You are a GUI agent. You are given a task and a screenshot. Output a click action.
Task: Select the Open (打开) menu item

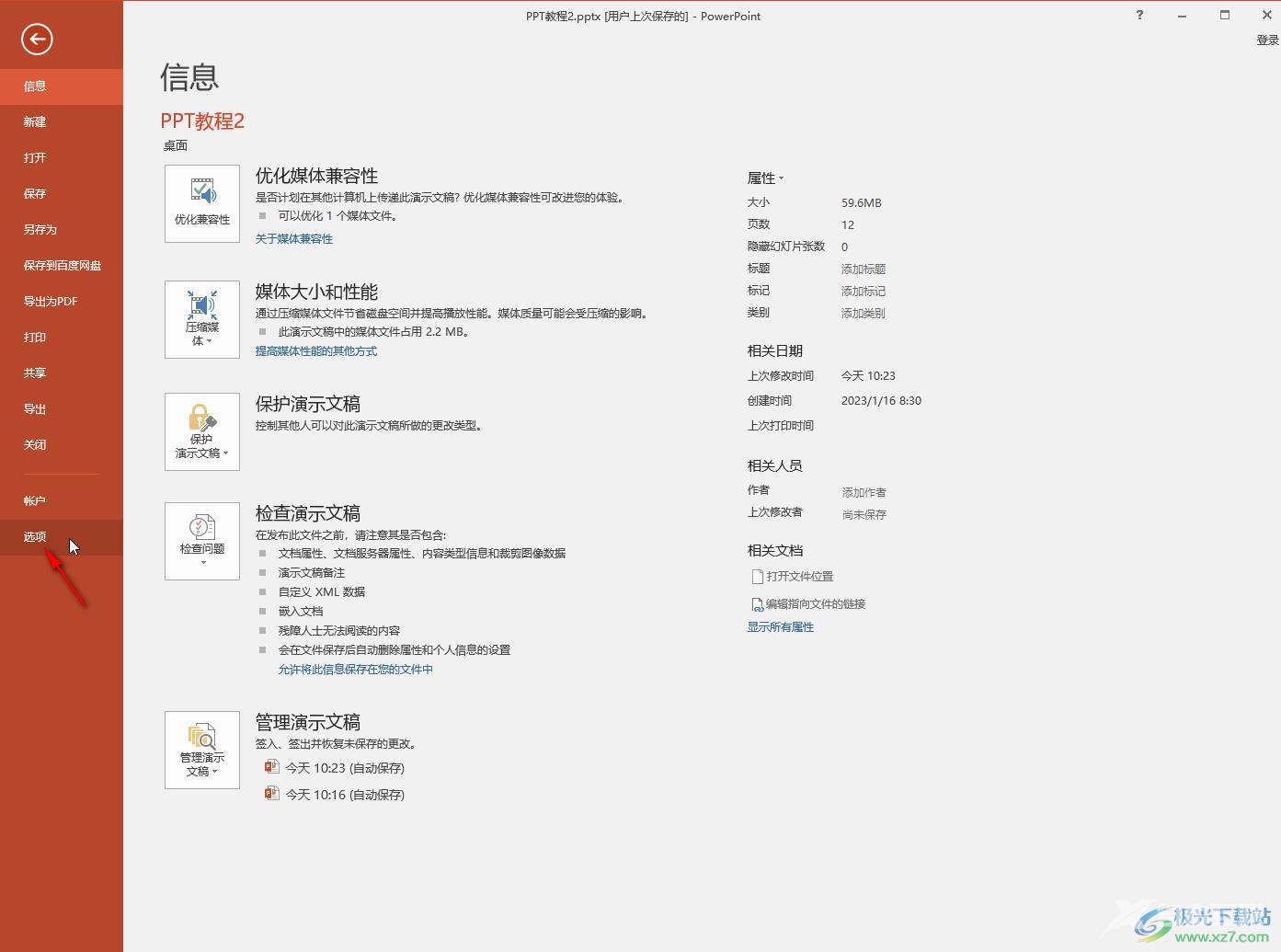[x=62, y=158]
